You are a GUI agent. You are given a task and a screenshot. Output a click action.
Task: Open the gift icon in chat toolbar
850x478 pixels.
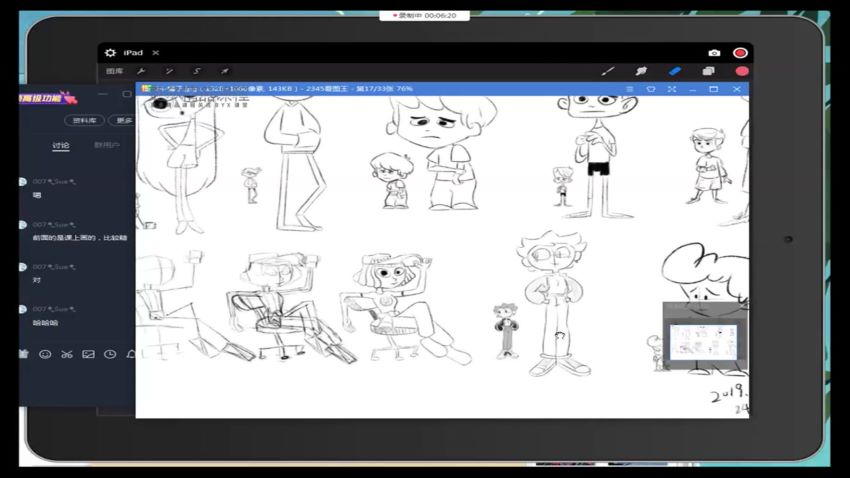coord(23,354)
